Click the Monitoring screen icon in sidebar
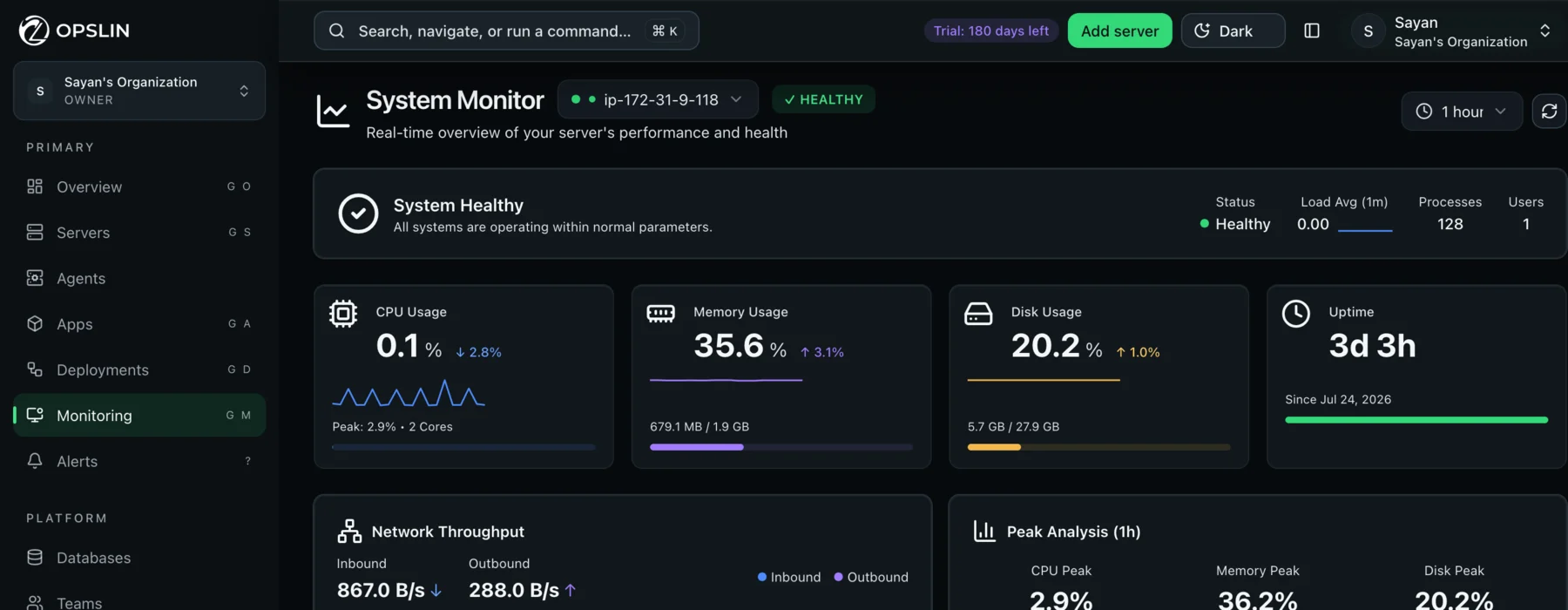 [35, 415]
